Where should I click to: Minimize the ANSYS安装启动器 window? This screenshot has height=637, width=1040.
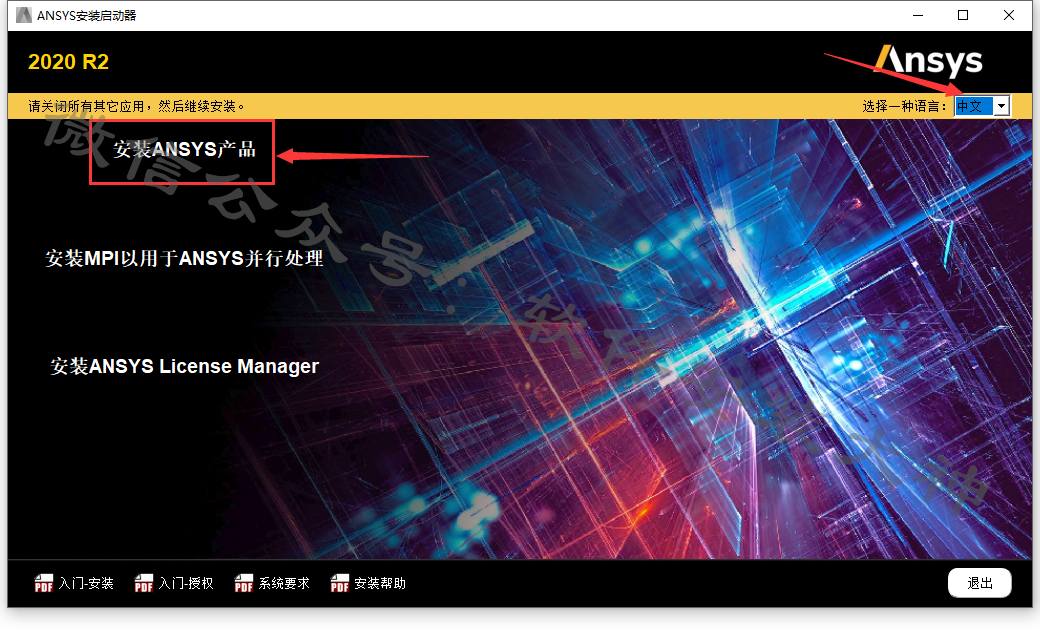918,15
